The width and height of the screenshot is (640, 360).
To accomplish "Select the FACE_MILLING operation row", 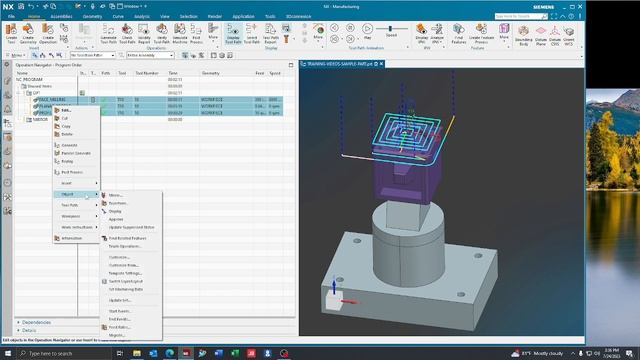I will tap(157, 99).
